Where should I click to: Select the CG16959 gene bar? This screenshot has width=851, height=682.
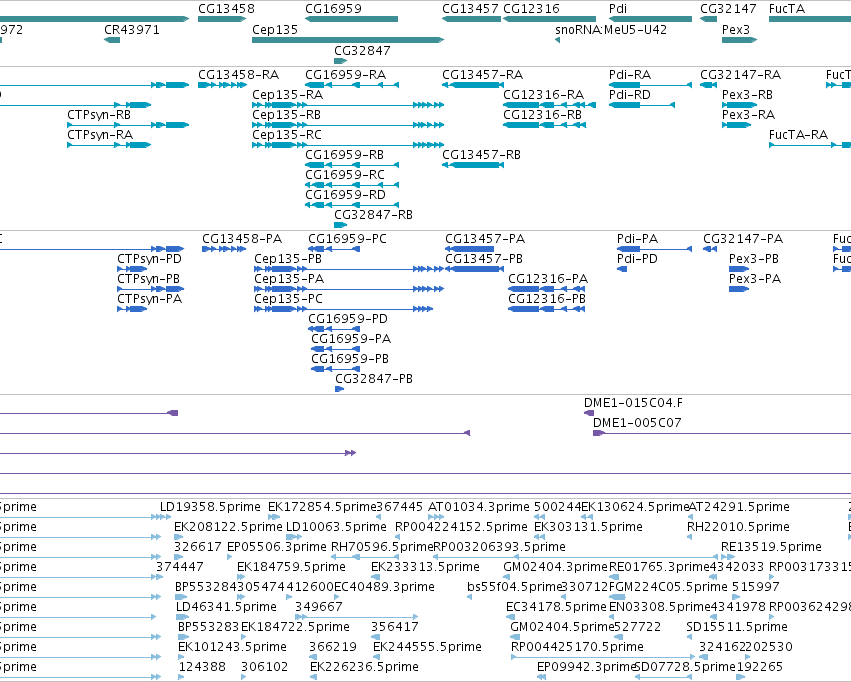[351, 19]
